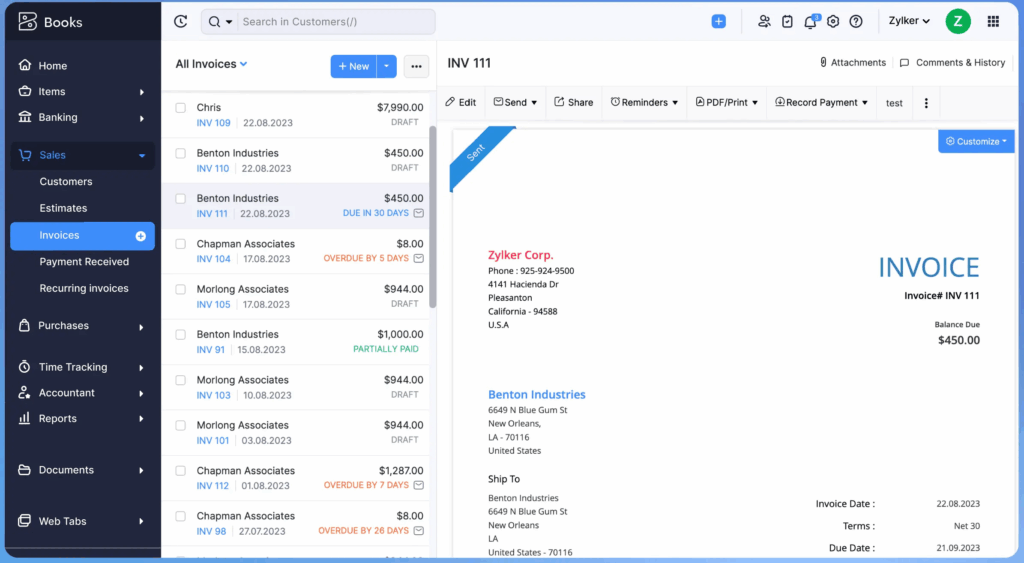Click the blue quick create plus icon
This screenshot has height=563, width=1024.
coord(718,21)
